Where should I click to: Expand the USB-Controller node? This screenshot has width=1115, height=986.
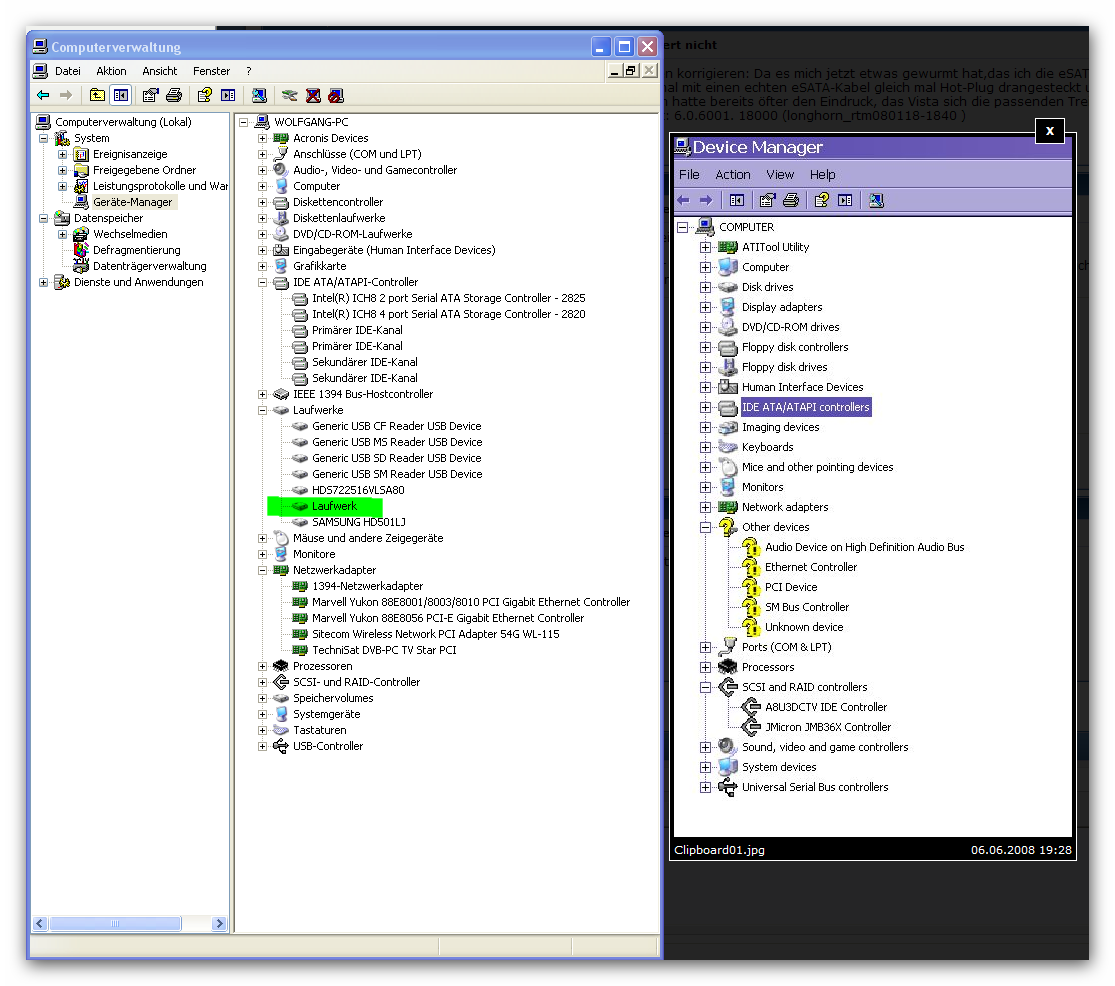click(x=262, y=746)
